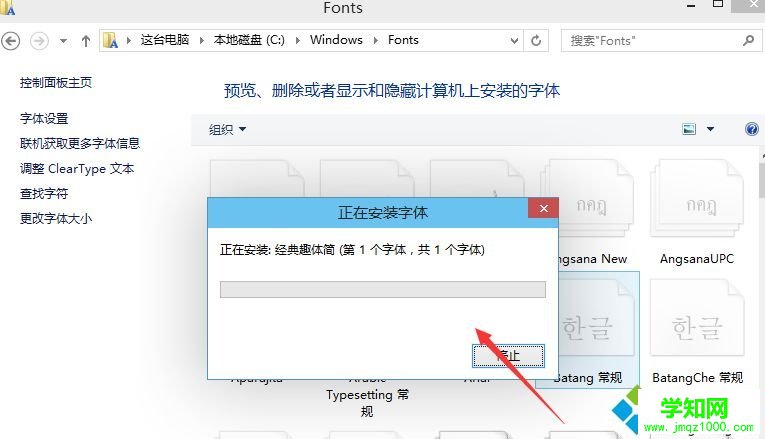Select the Batang 常规 font item

(x=599, y=330)
